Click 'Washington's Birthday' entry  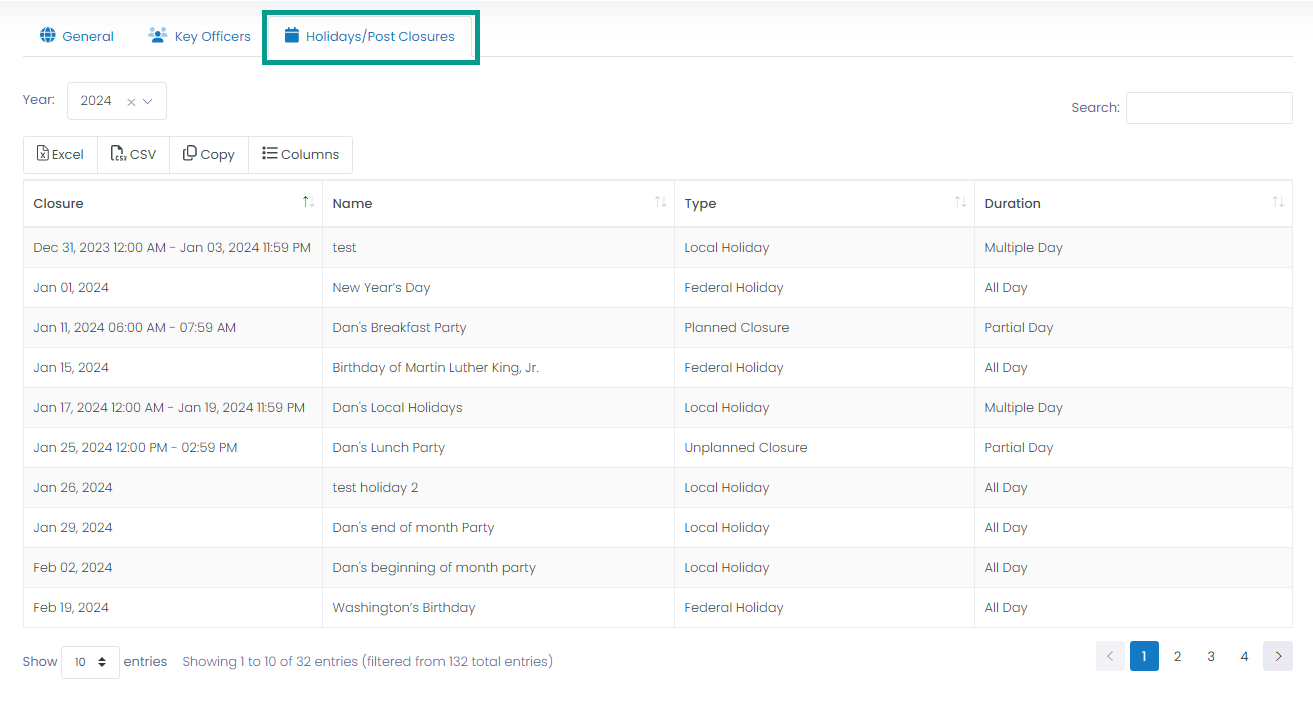pyautogui.click(x=404, y=607)
